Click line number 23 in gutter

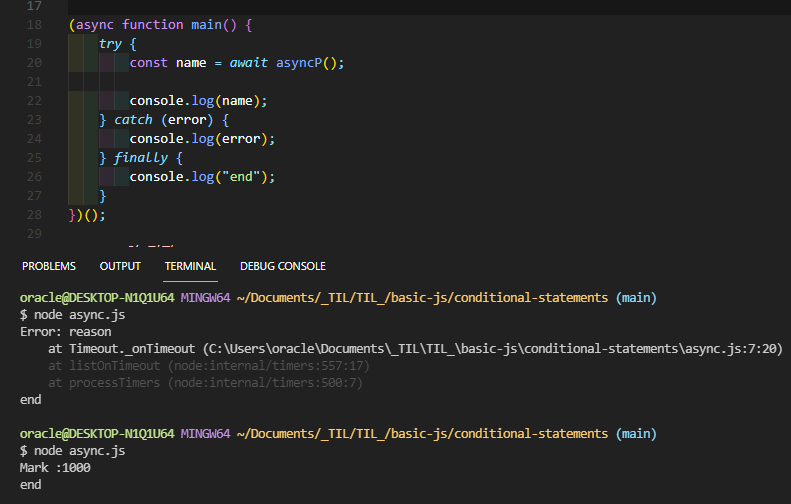pyautogui.click(x=34, y=120)
